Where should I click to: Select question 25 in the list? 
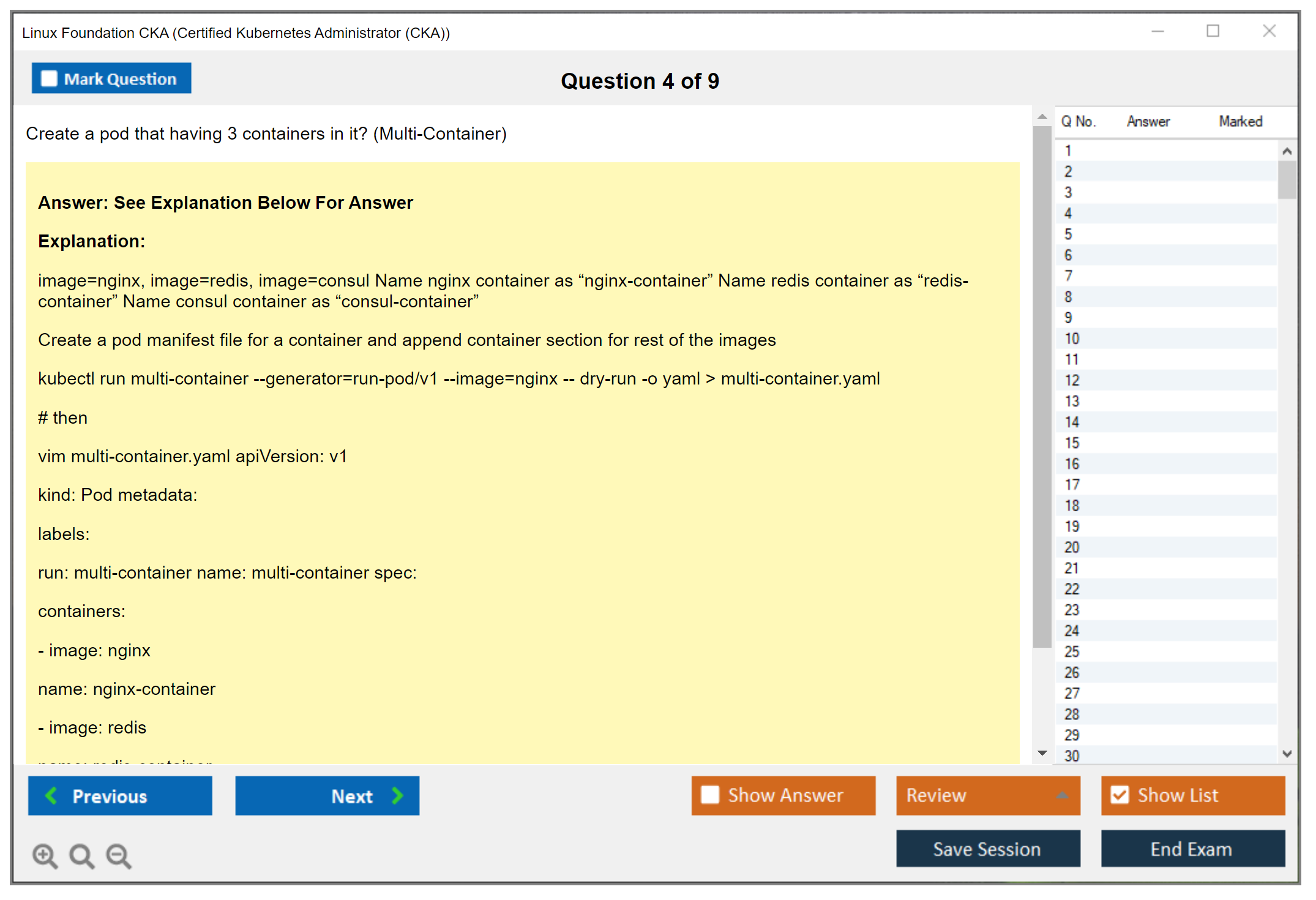1072,651
